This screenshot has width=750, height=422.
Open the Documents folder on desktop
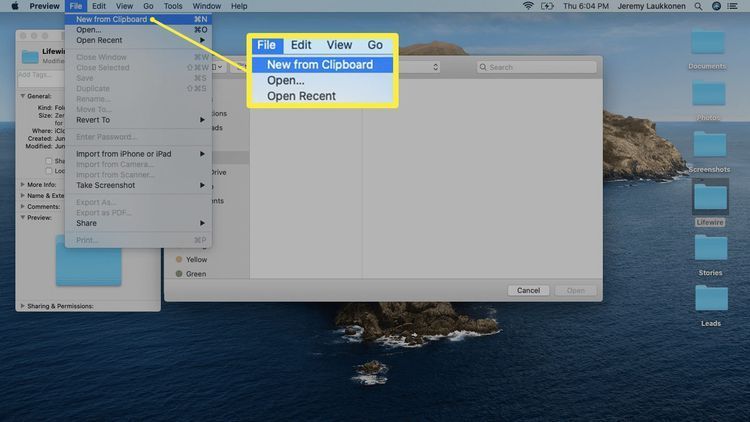[708, 42]
